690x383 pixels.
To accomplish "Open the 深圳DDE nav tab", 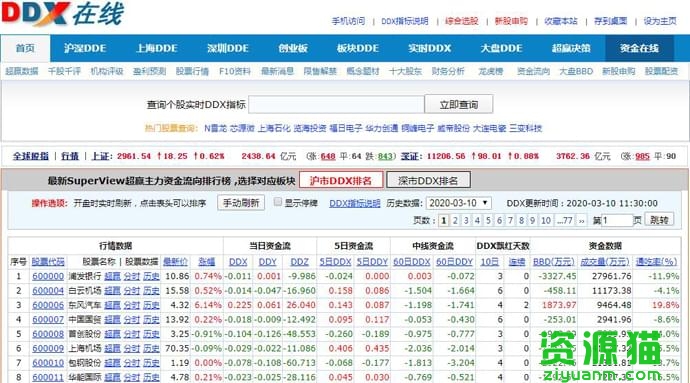I will pos(228,48).
